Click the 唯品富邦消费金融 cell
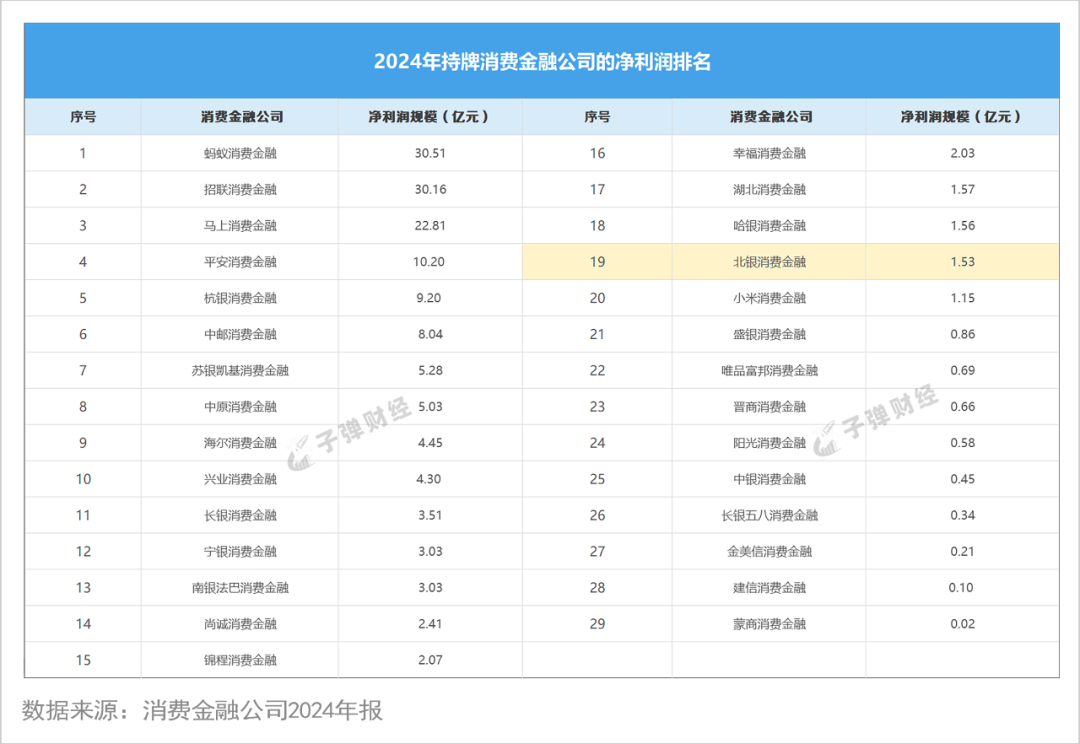This screenshot has width=1080, height=744. point(769,371)
